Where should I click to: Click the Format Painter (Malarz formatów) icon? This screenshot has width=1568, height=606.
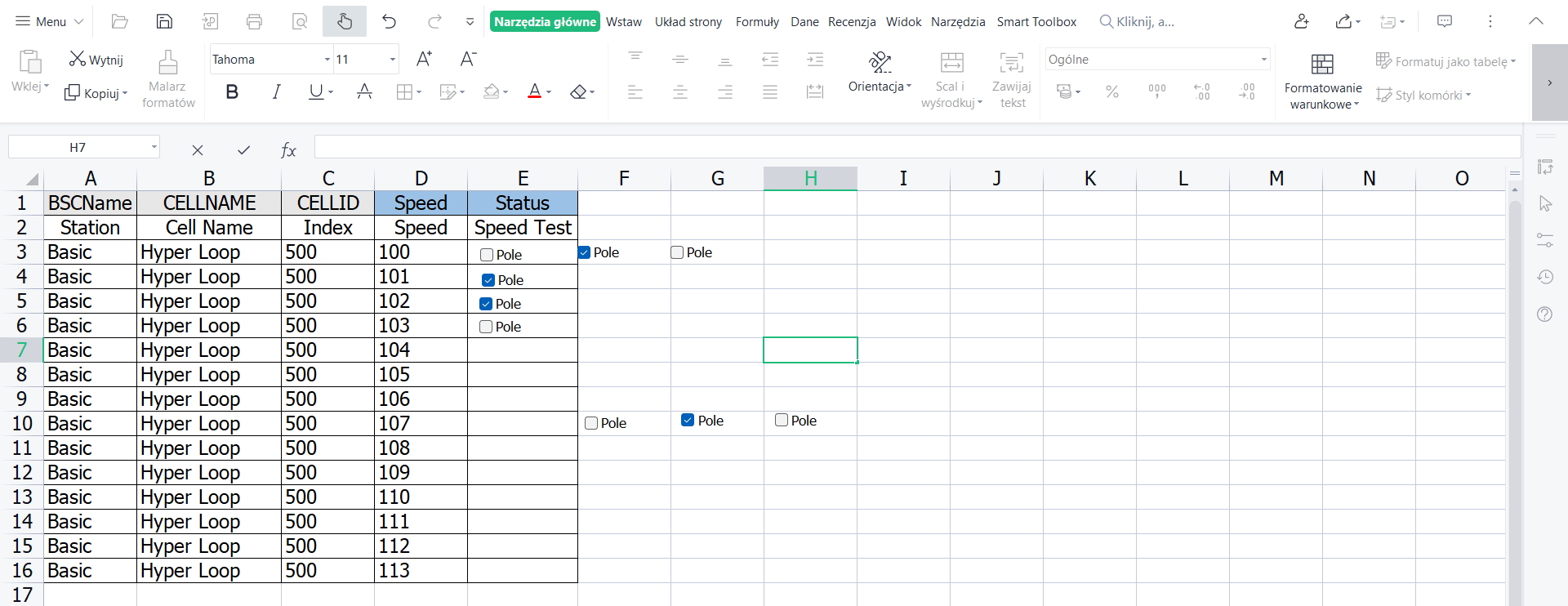[167, 79]
